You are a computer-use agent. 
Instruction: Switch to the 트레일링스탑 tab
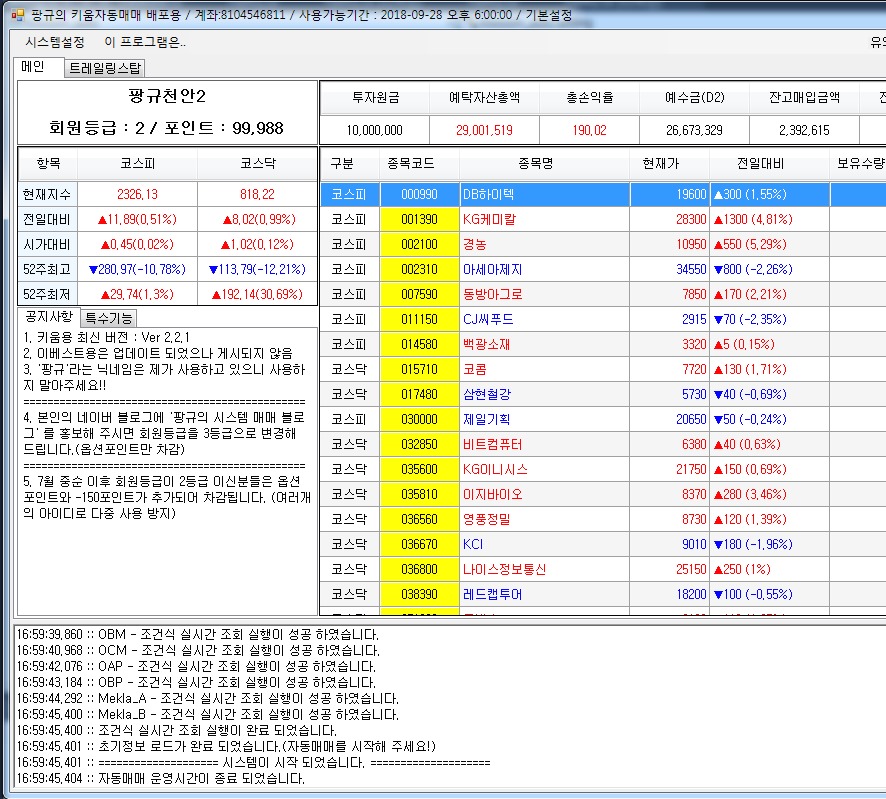click(x=105, y=68)
